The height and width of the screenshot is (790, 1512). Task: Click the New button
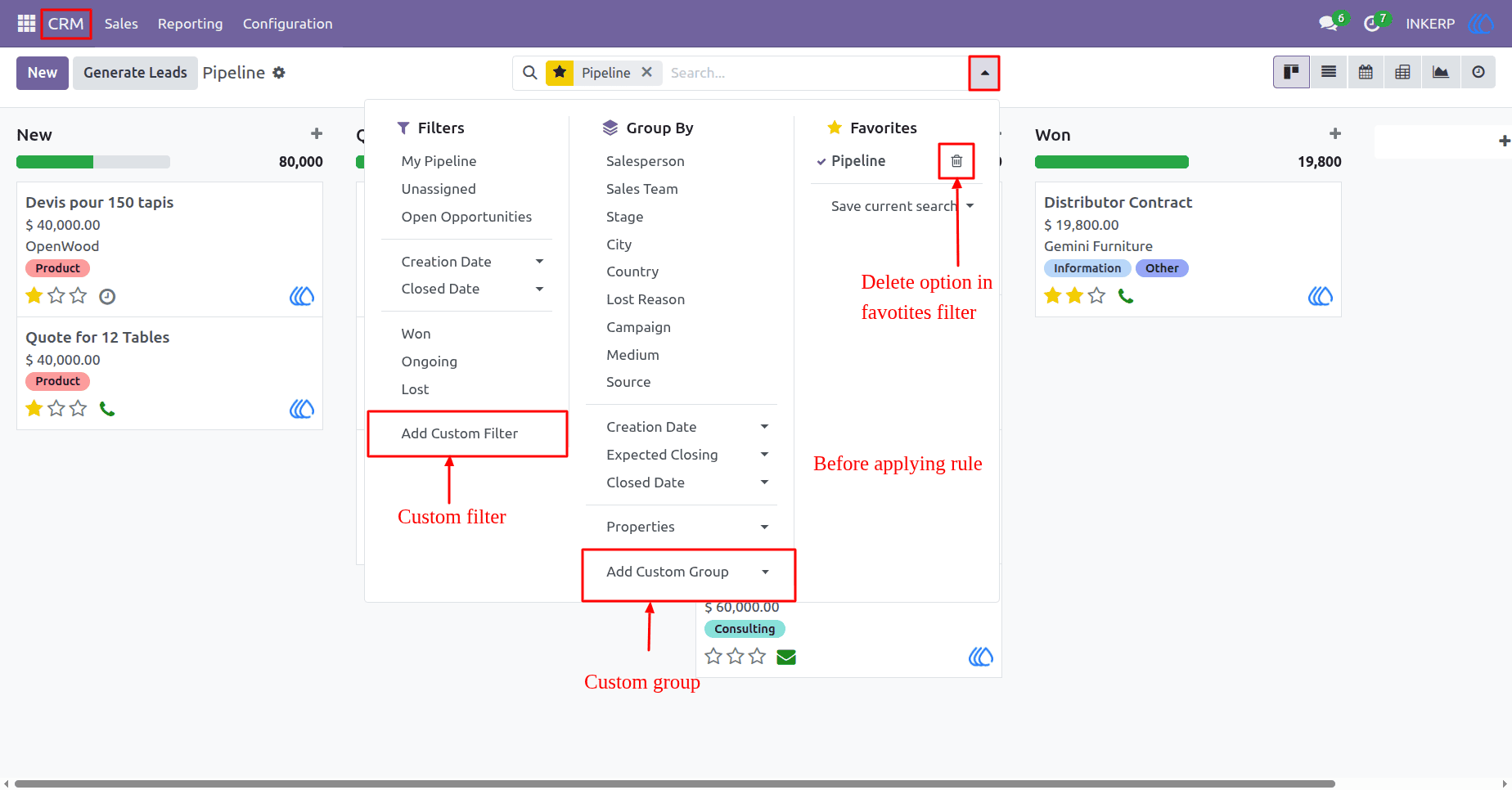point(43,73)
